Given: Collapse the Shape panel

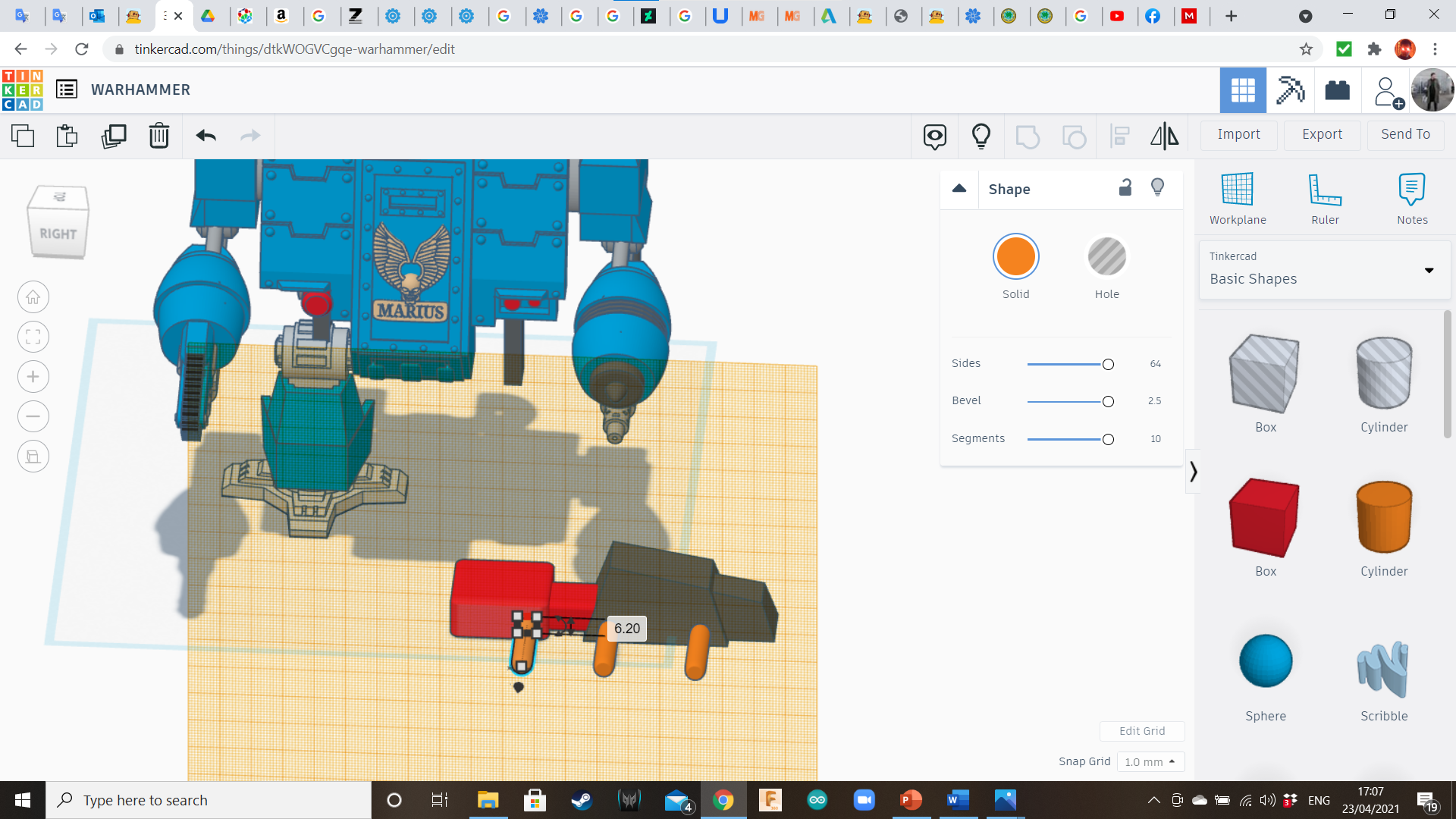Looking at the screenshot, I should pos(959,188).
